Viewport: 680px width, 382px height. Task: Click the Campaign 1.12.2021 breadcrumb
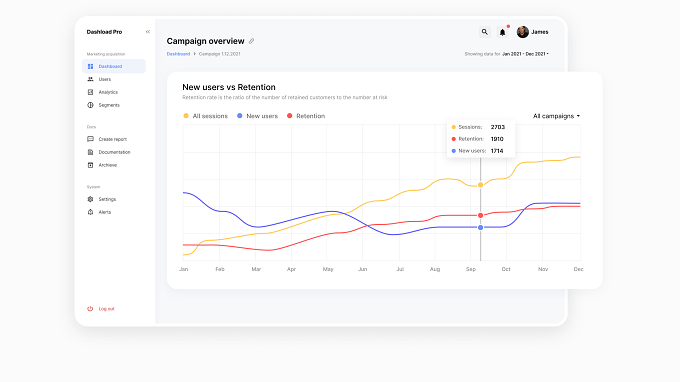(x=219, y=54)
